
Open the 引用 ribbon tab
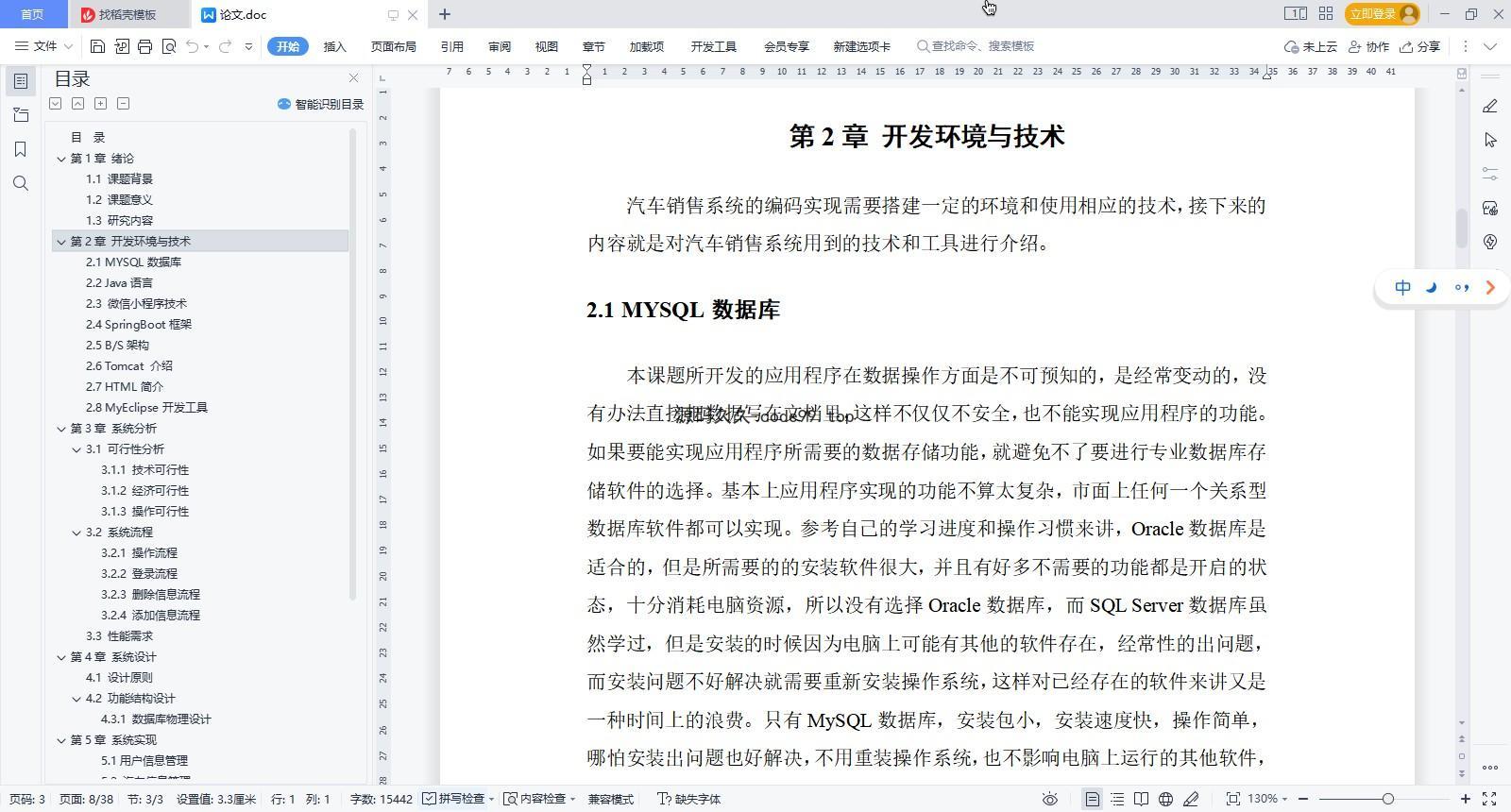pos(451,46)
